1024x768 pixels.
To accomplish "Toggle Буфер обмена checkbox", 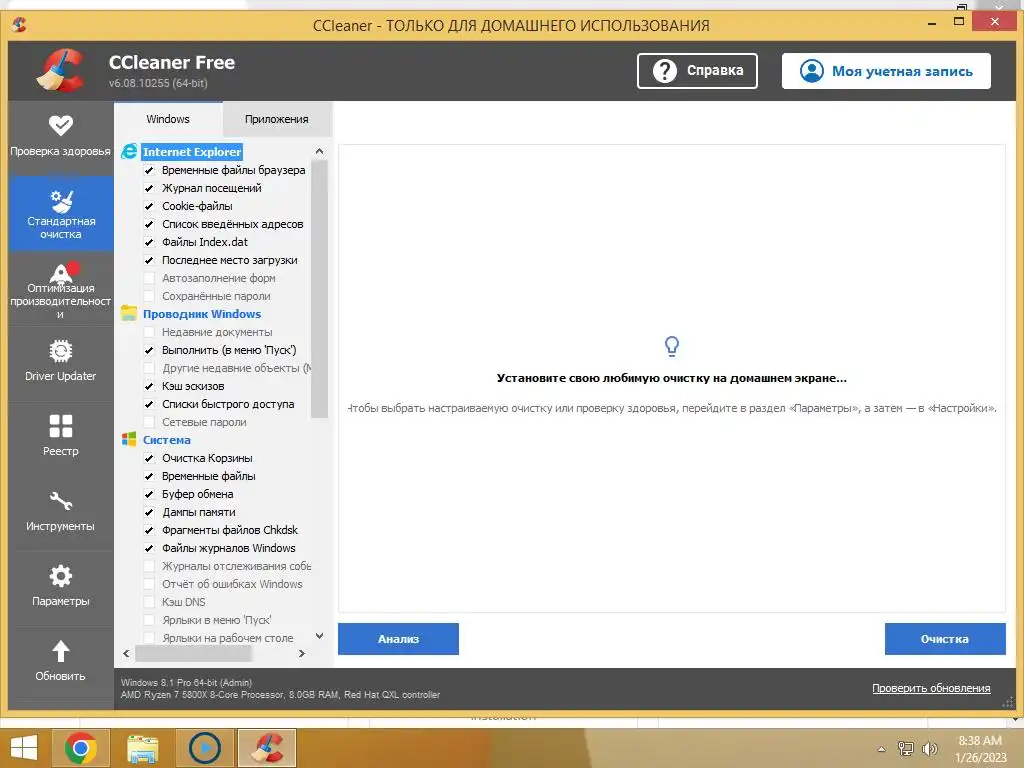I will click(x=149, y=494).
